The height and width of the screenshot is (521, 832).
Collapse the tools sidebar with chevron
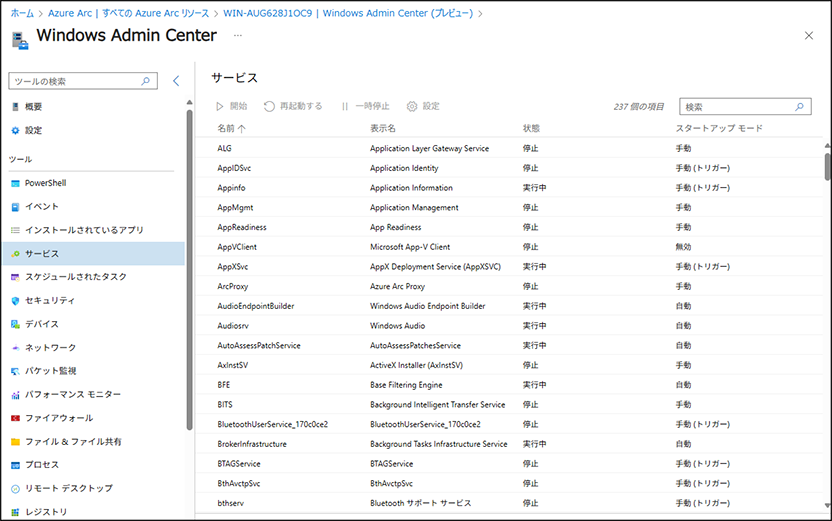click(x=176, y=81)
